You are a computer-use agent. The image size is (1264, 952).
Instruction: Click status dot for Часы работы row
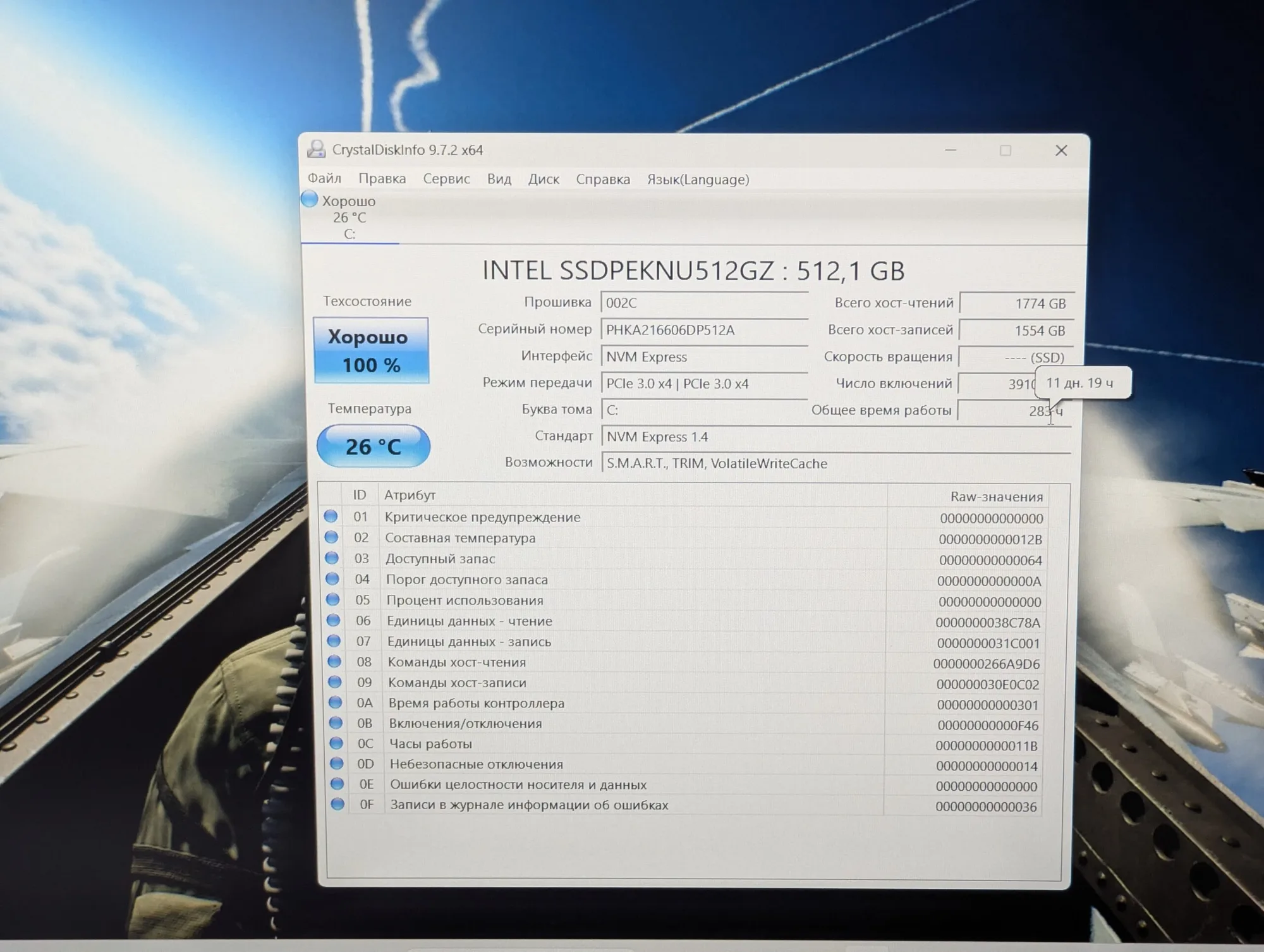coord(336,743)
